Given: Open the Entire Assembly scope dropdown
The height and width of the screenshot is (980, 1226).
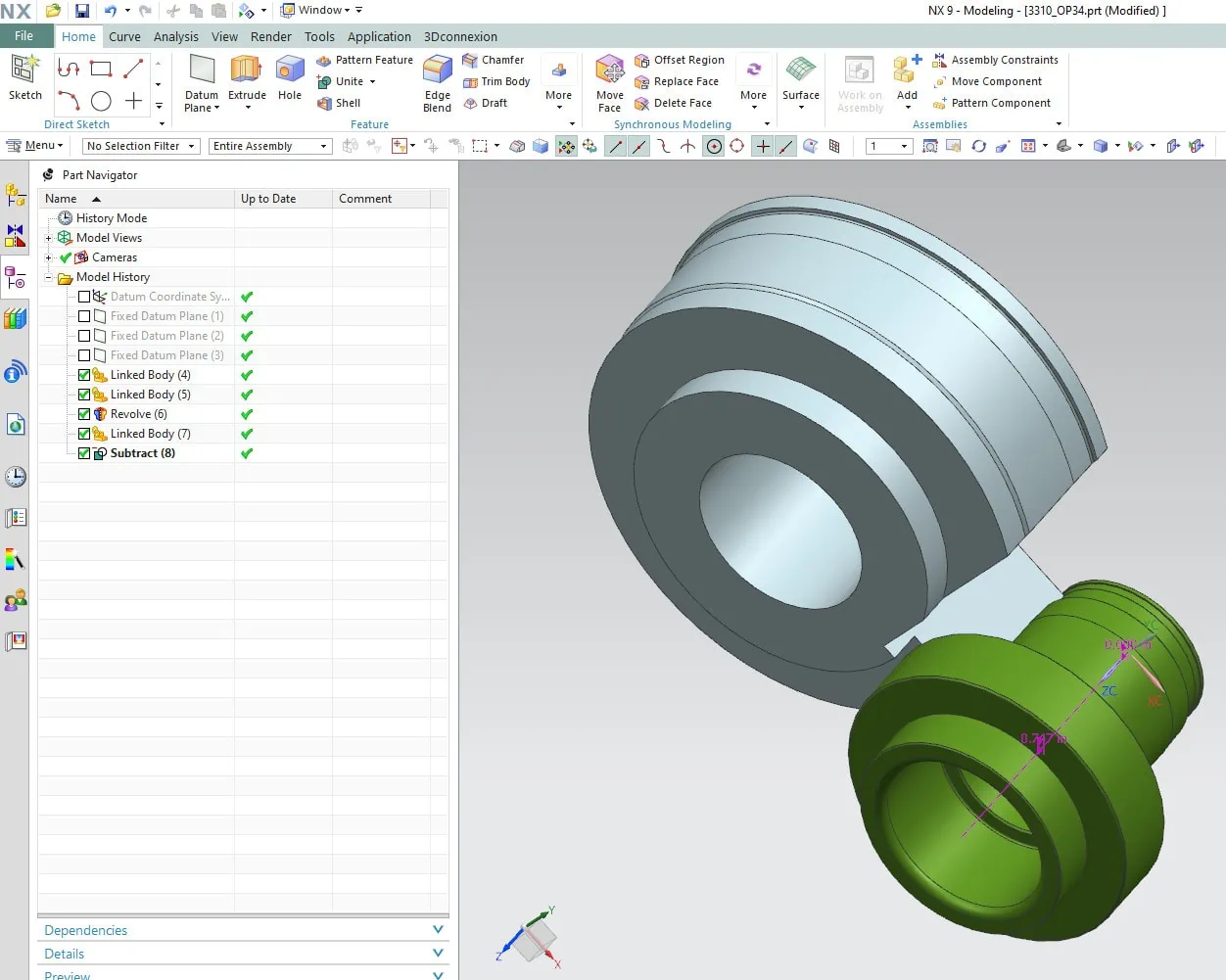Looking at the screenshot, I should (270, 146).
